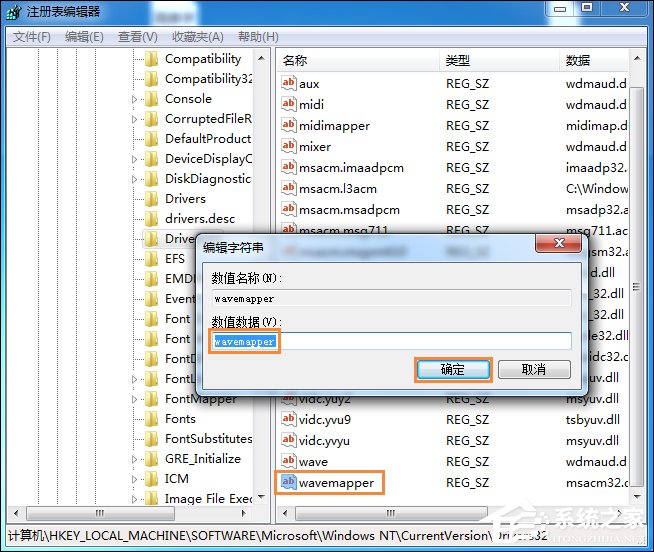Select the Drivers key in tree
Image resolution: width=654 pixels, height=552 pixels.
[184, 199]
